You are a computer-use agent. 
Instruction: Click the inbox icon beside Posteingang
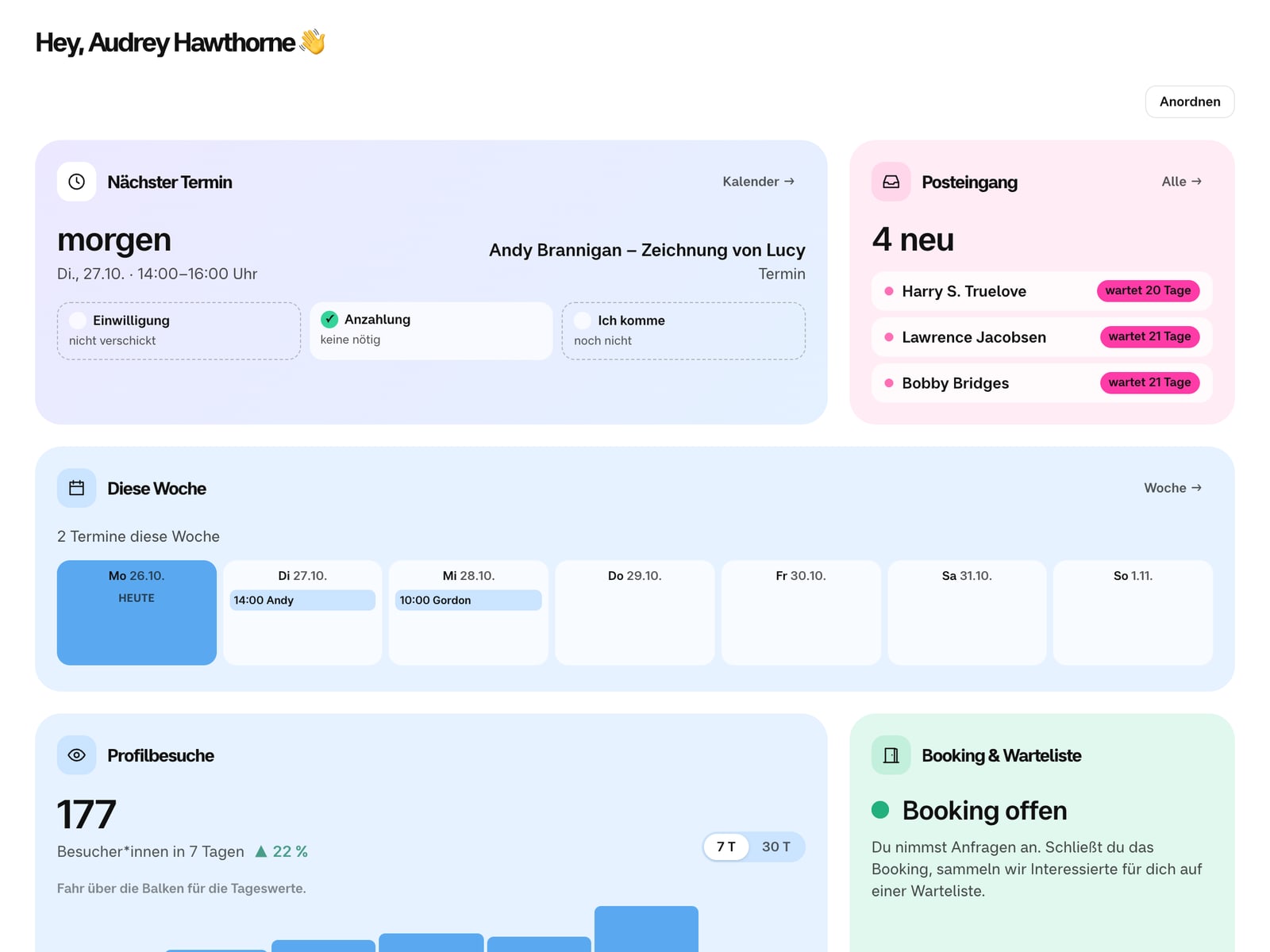tap(891, 182)
